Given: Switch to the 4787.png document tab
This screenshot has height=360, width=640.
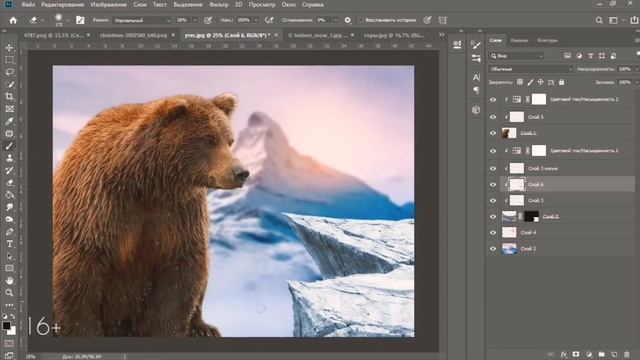Looking at the screenshot, I should [54, 36].
